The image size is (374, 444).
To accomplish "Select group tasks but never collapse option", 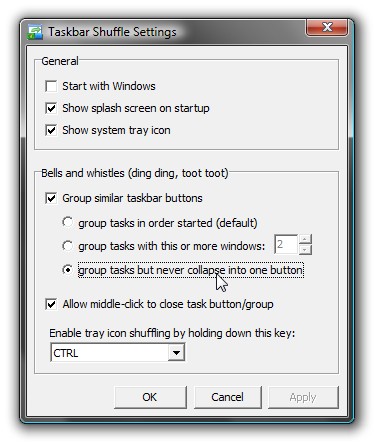I will (68, 270).
